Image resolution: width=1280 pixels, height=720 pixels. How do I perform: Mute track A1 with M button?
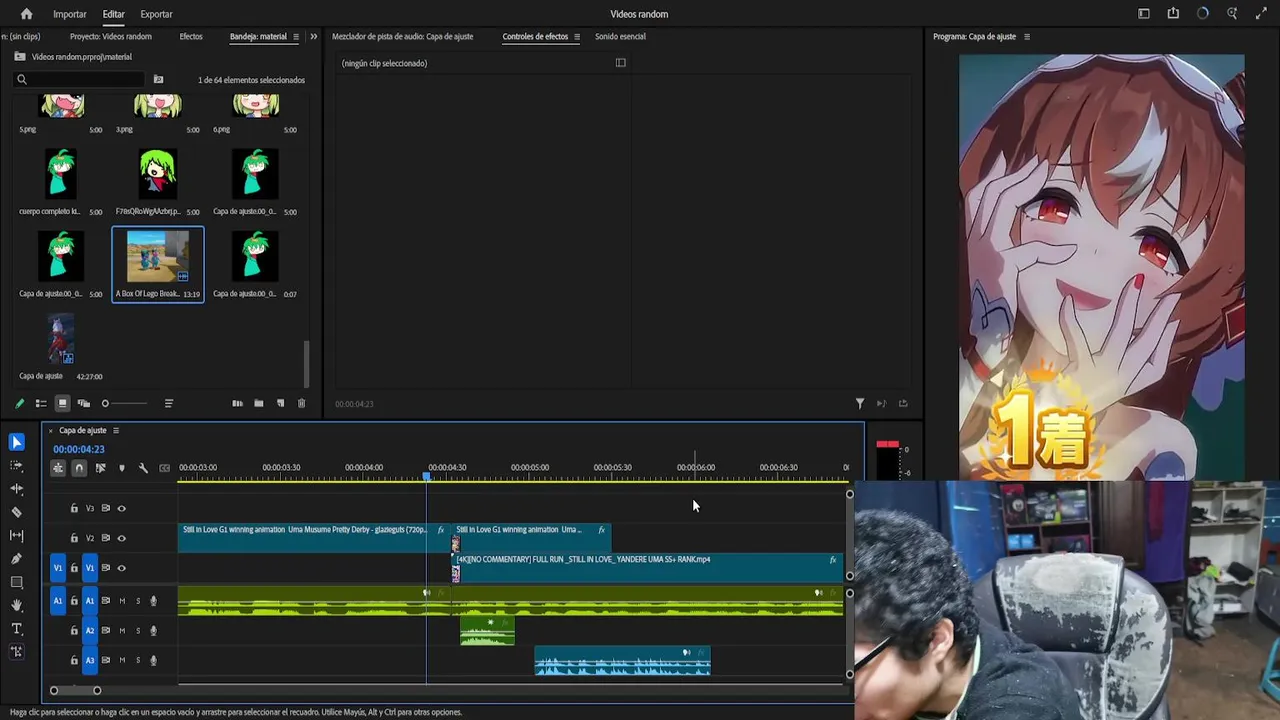tap(122, 601)
